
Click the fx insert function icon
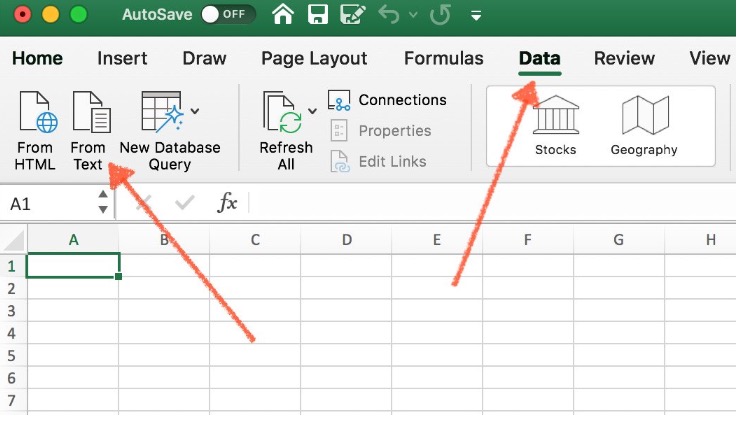[x=227, y=203]
